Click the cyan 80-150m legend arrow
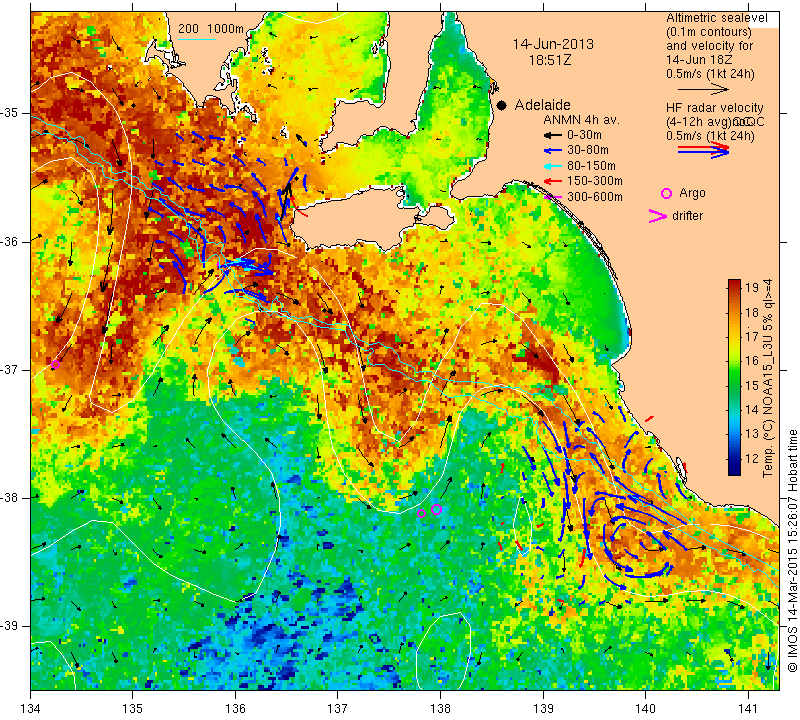This screenshot has width=800, height=720. pyautogui.click(x=552, y=166)
